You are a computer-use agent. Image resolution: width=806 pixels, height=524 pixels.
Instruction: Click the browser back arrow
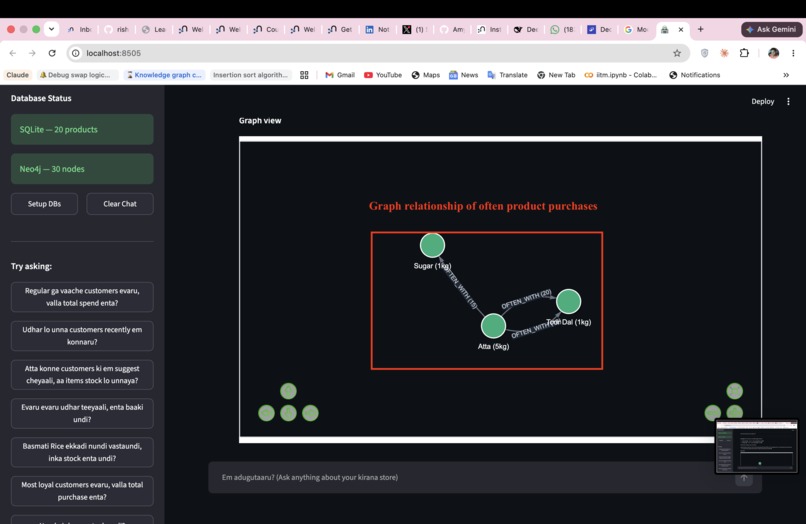(13, 53)
